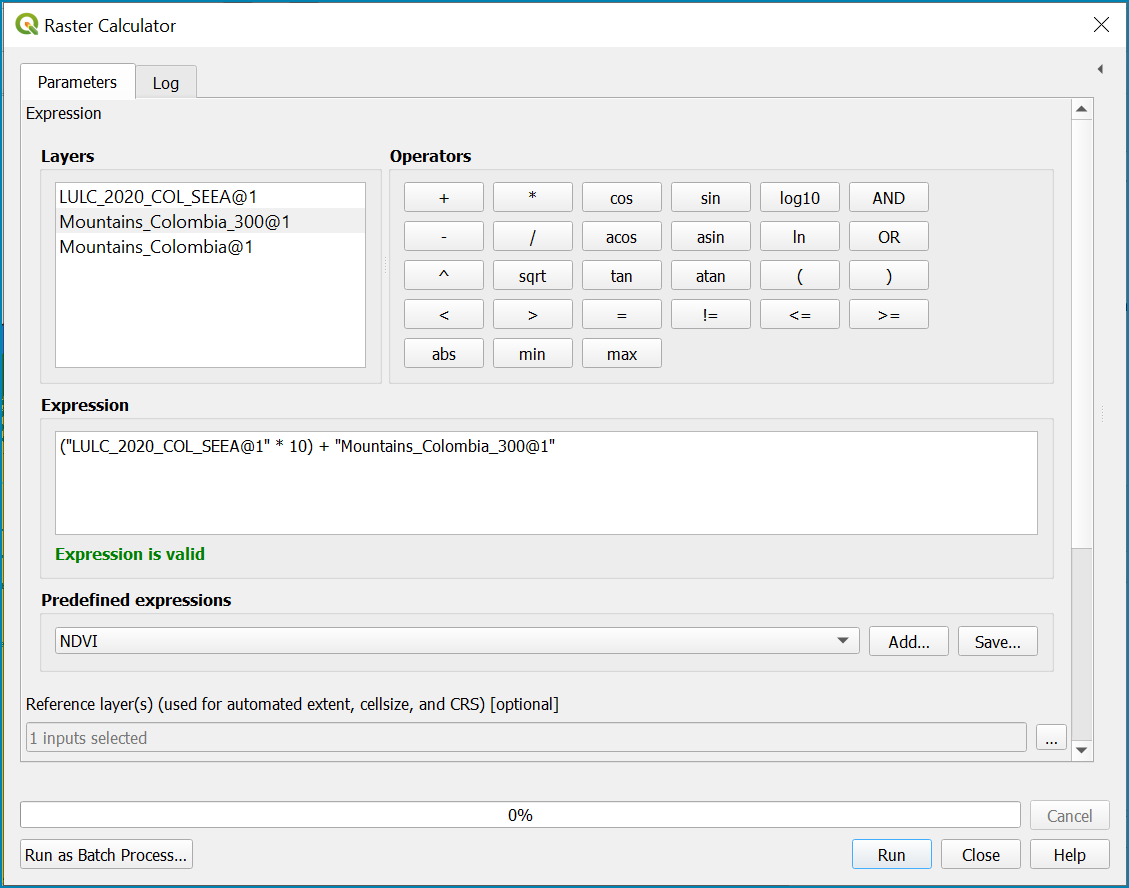Insert the equals operator

621,314
